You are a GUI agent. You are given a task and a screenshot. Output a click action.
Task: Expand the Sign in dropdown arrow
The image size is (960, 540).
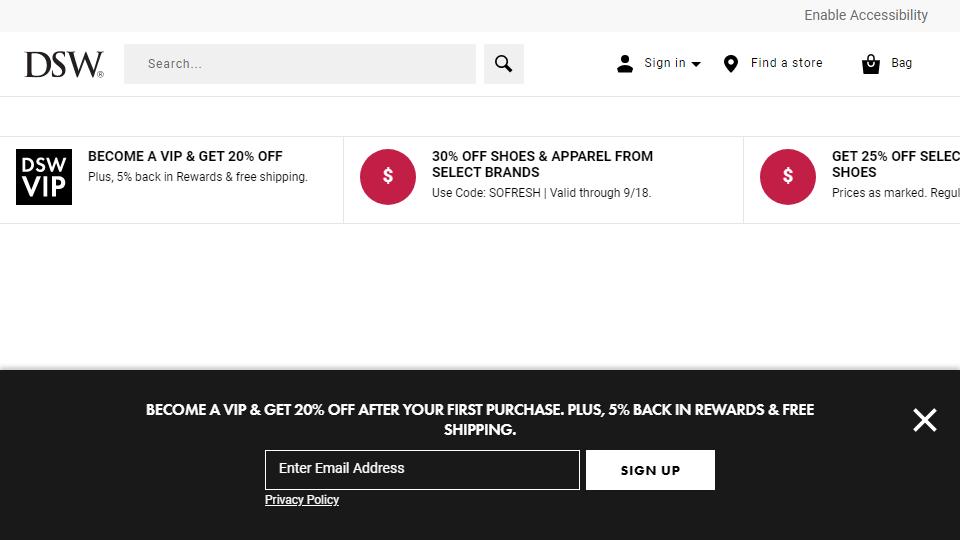[x=696, y=64]
